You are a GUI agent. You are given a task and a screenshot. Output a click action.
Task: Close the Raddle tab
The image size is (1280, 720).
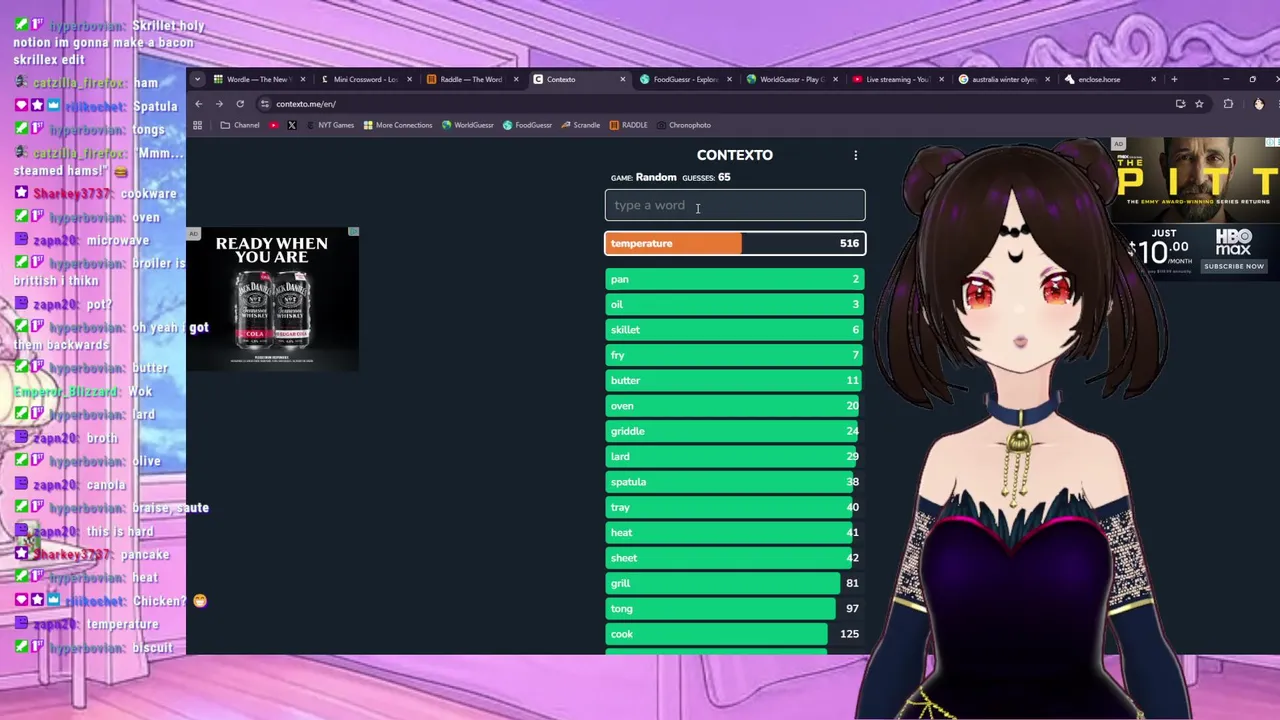tap(516, 79)
